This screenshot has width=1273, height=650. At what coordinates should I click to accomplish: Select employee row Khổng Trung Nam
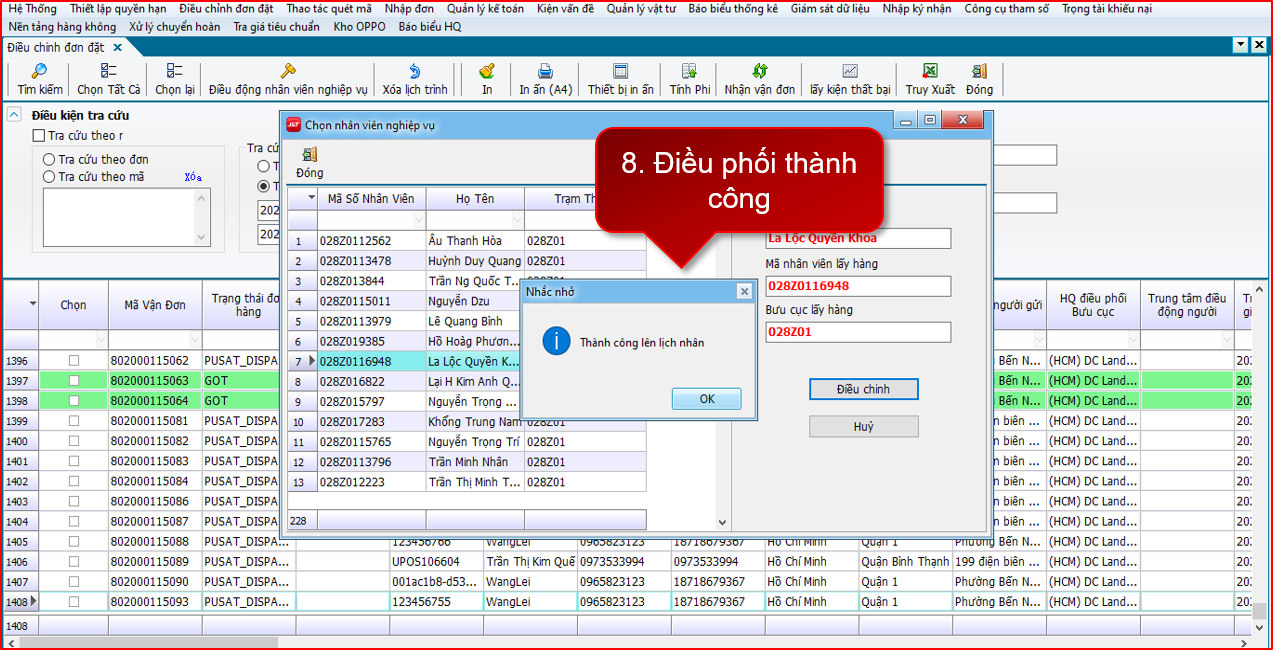pos(467,422)
